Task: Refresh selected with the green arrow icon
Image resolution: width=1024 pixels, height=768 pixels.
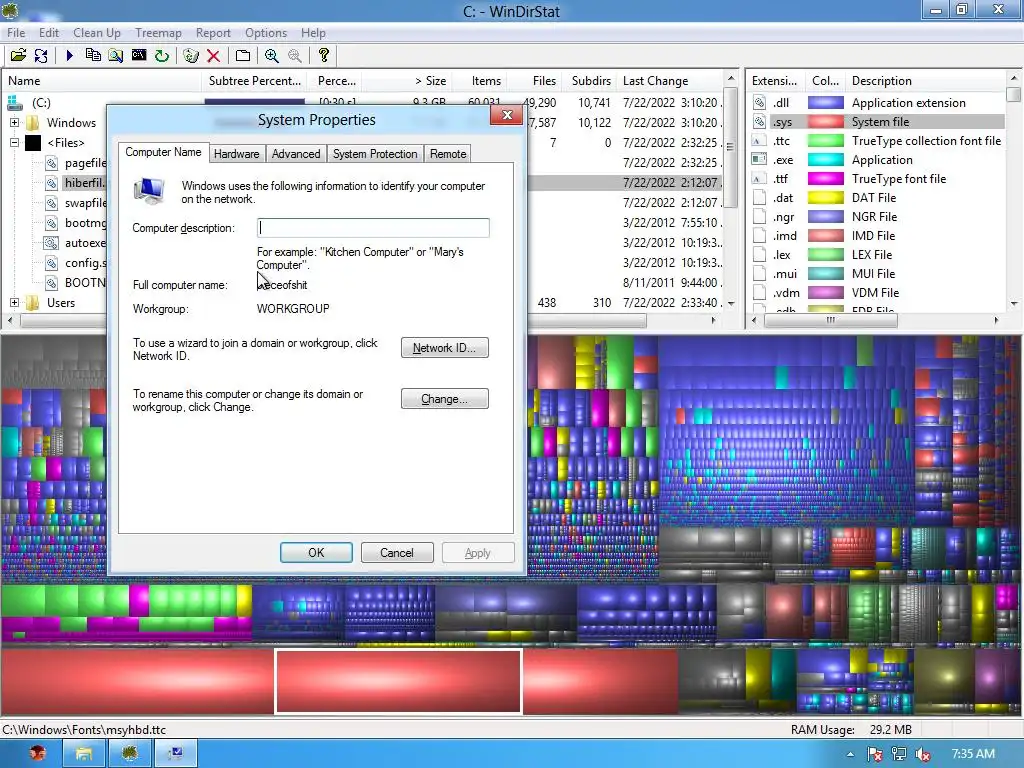Action: click(161, 56)
